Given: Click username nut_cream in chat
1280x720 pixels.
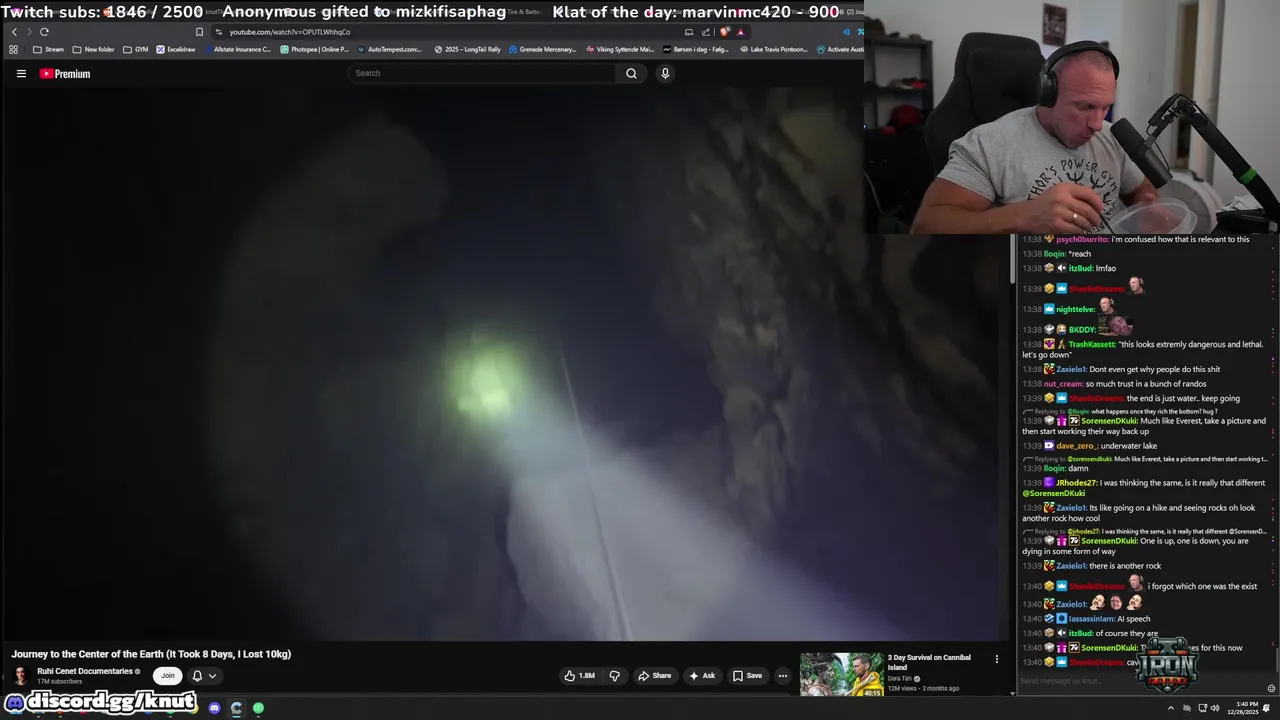Looking at the screenshot, I should click(x=1063, y=384).
